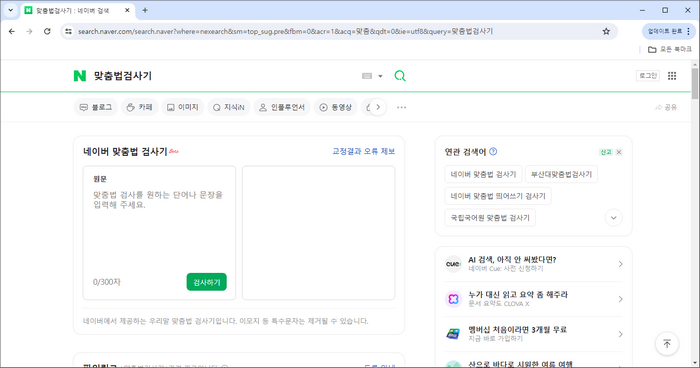Viewport: 700px width, 368px height.
Task: Open tab search dropdown arrow
Action: click(11, 10)
